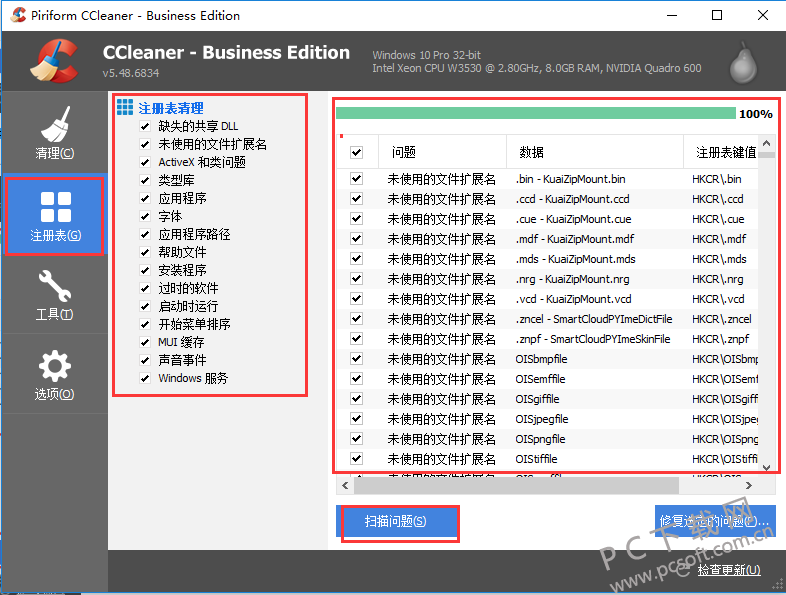Click the 扫描问题(S) scan button

[x=400, y=522]
